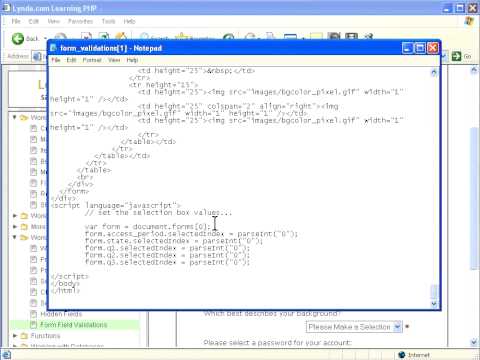Click the '</html>' line in Notepad

65,291
